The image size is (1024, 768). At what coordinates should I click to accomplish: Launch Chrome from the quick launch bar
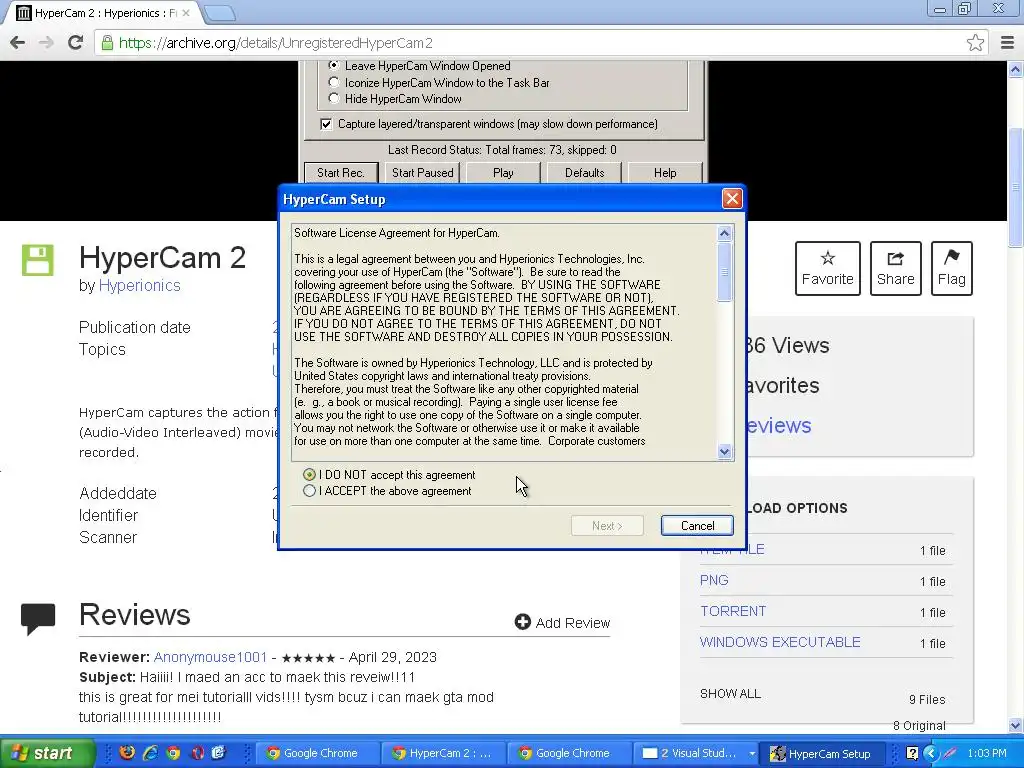pyautogui.click(x=173, y=753)
